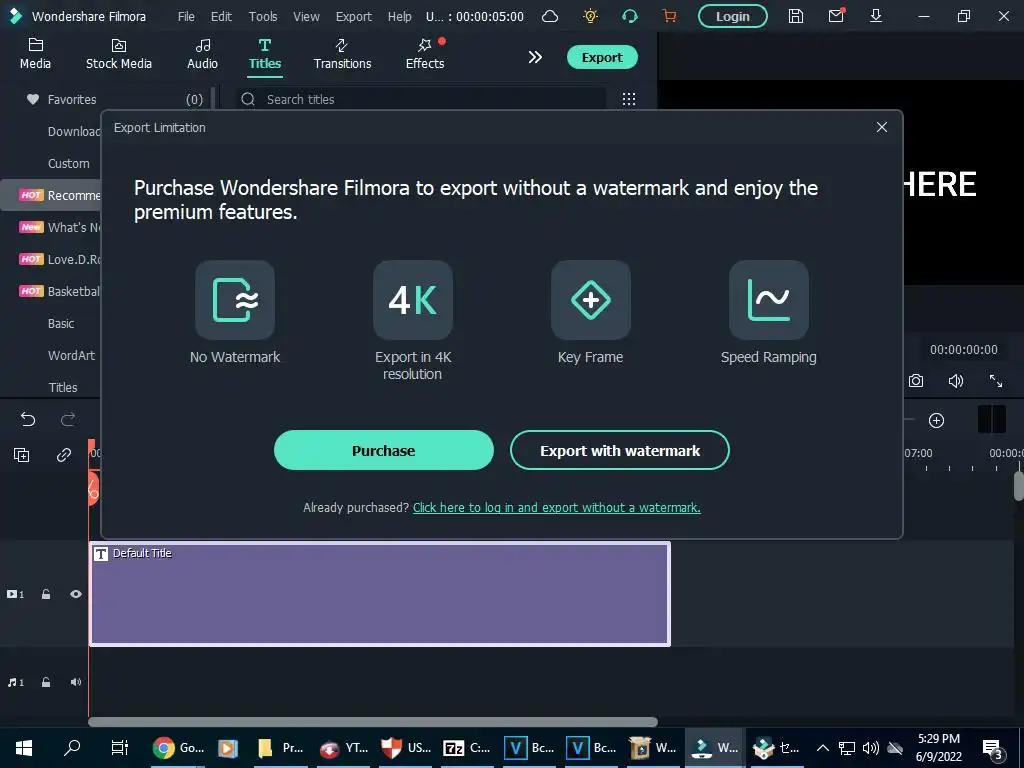Viewport: 1024px width, 768px height.
Task: Click Export with watermark button
Action: click(x=620, y=450)
